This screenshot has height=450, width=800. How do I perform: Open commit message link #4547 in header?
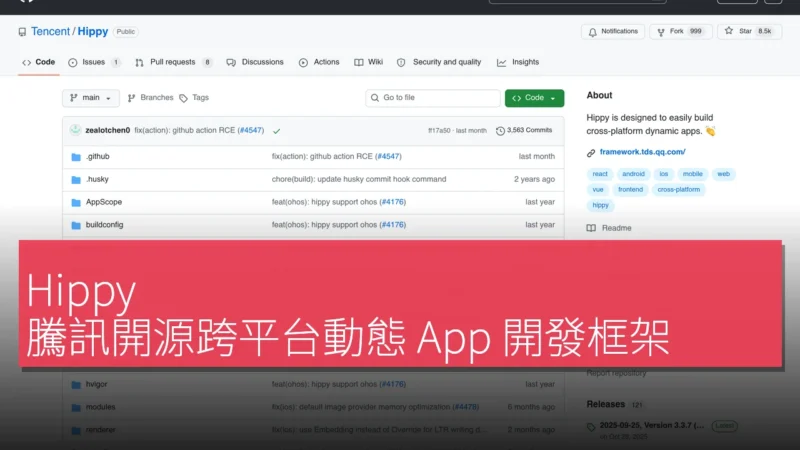click(x=251, y=131)
